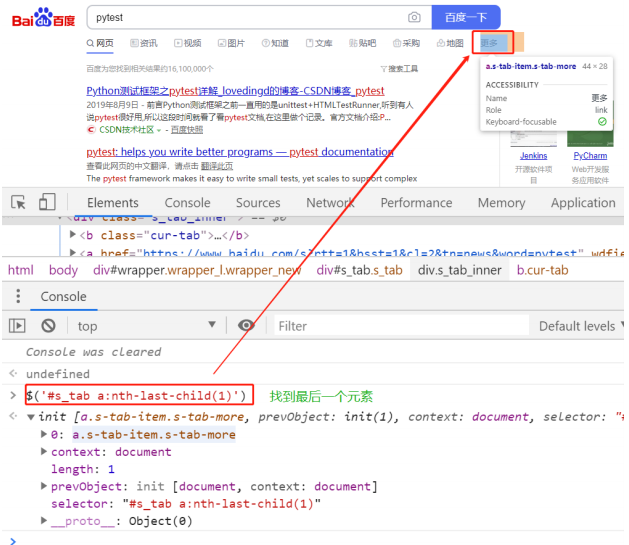Select the drawer Console tab
The height and width of the screenshot is (545, 629).
click(63, 297)
